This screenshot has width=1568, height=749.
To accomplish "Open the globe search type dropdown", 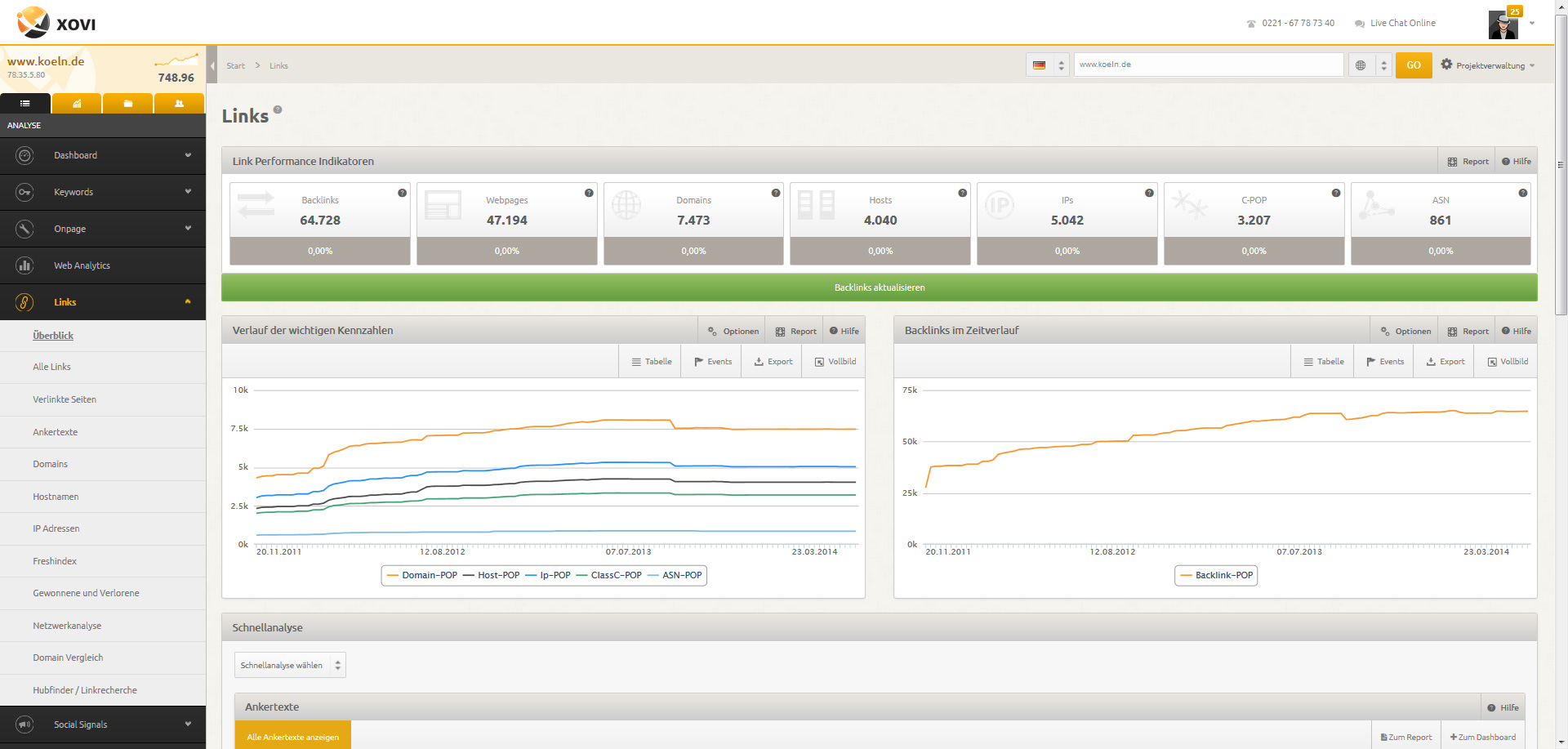I will (x=1370, y=65).
